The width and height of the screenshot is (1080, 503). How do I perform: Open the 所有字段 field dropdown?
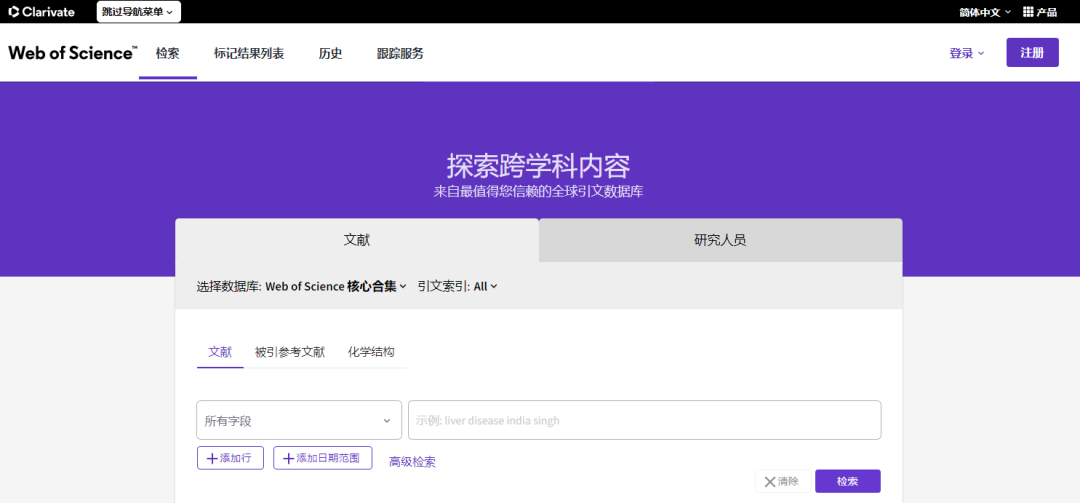point(299,420)
